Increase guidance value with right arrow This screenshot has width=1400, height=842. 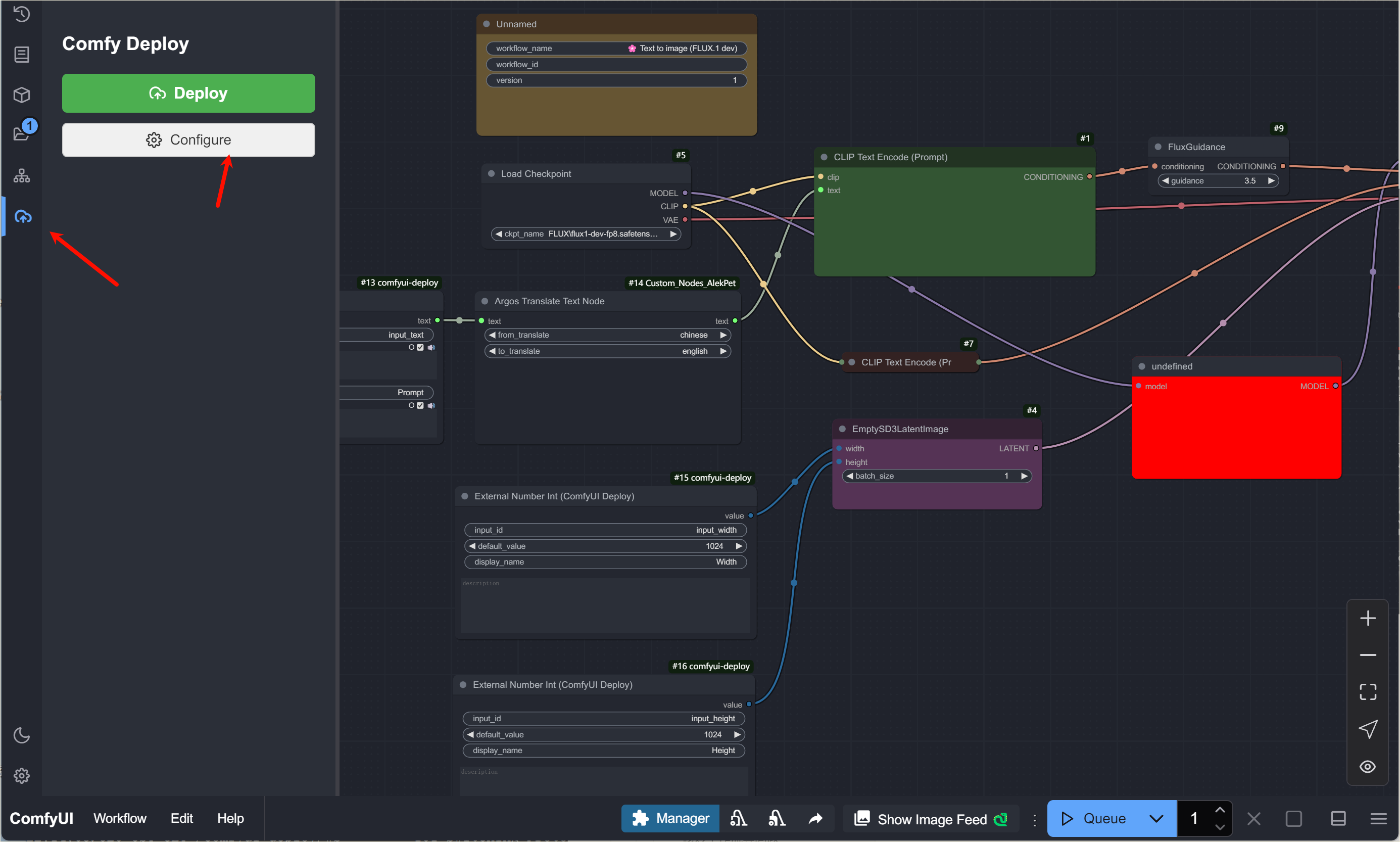click(1271, 181)
